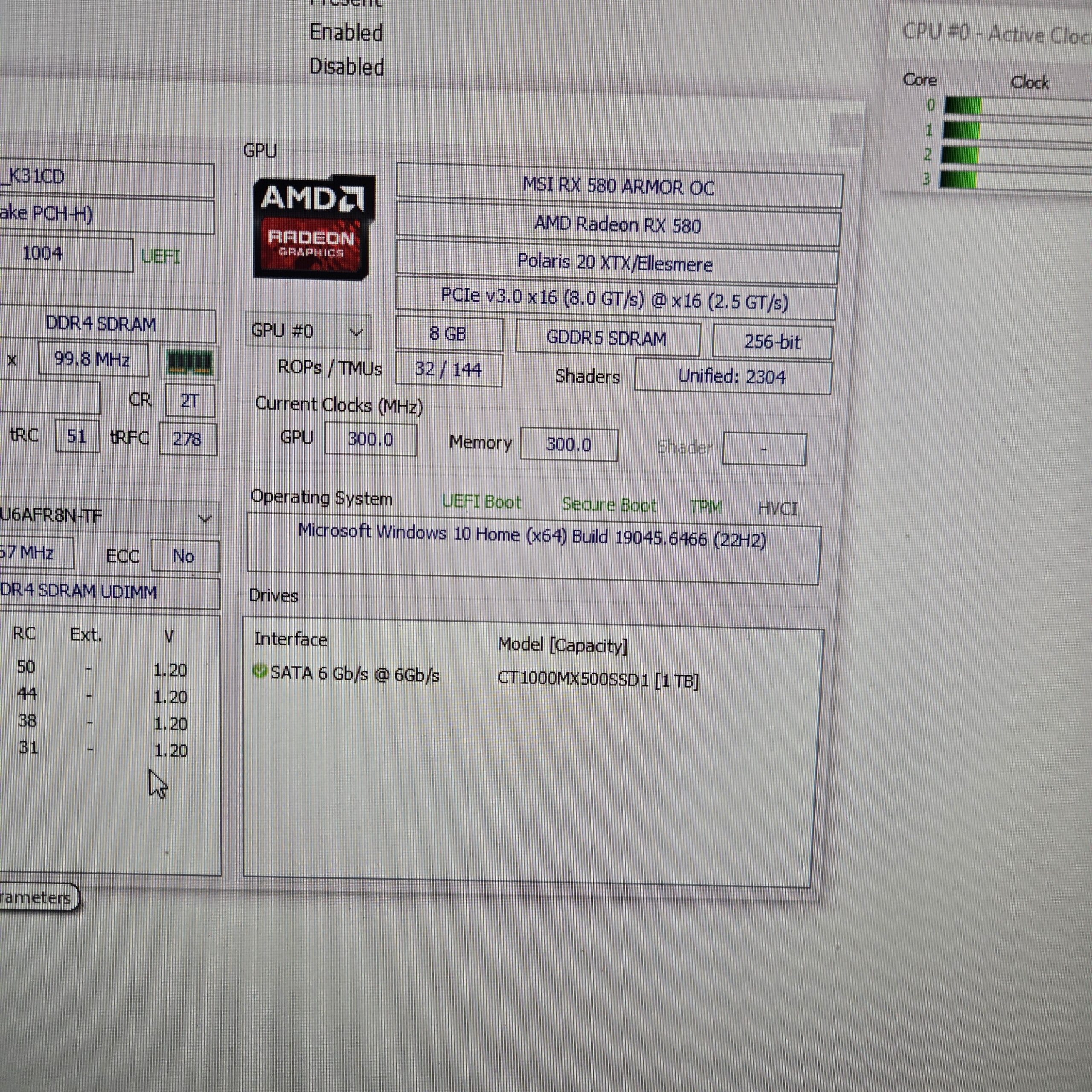Click the DDR4 SDRAM UDIMM module type field

click(x=109, y=592)
